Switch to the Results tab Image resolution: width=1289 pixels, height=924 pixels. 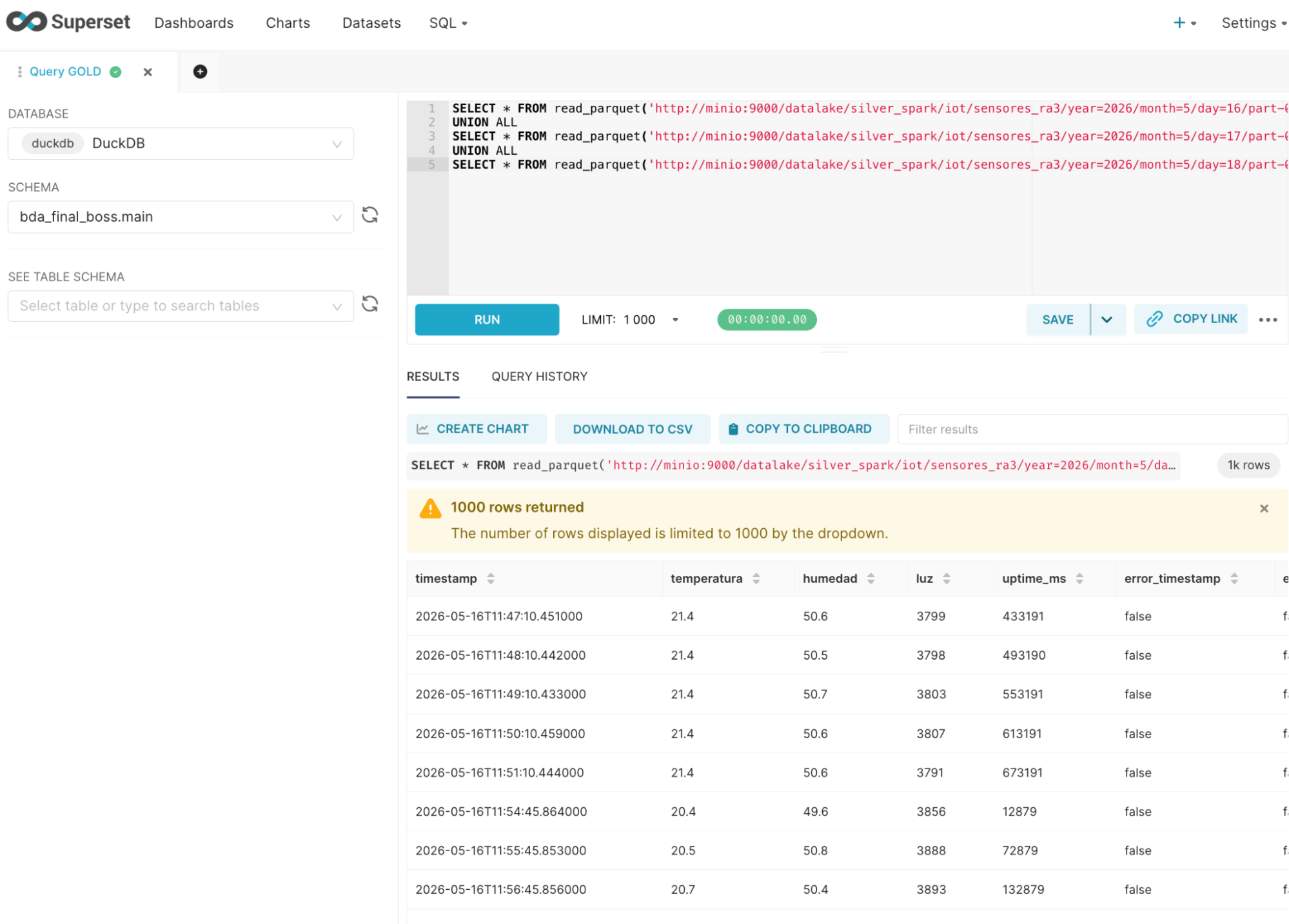pos(433,377)
